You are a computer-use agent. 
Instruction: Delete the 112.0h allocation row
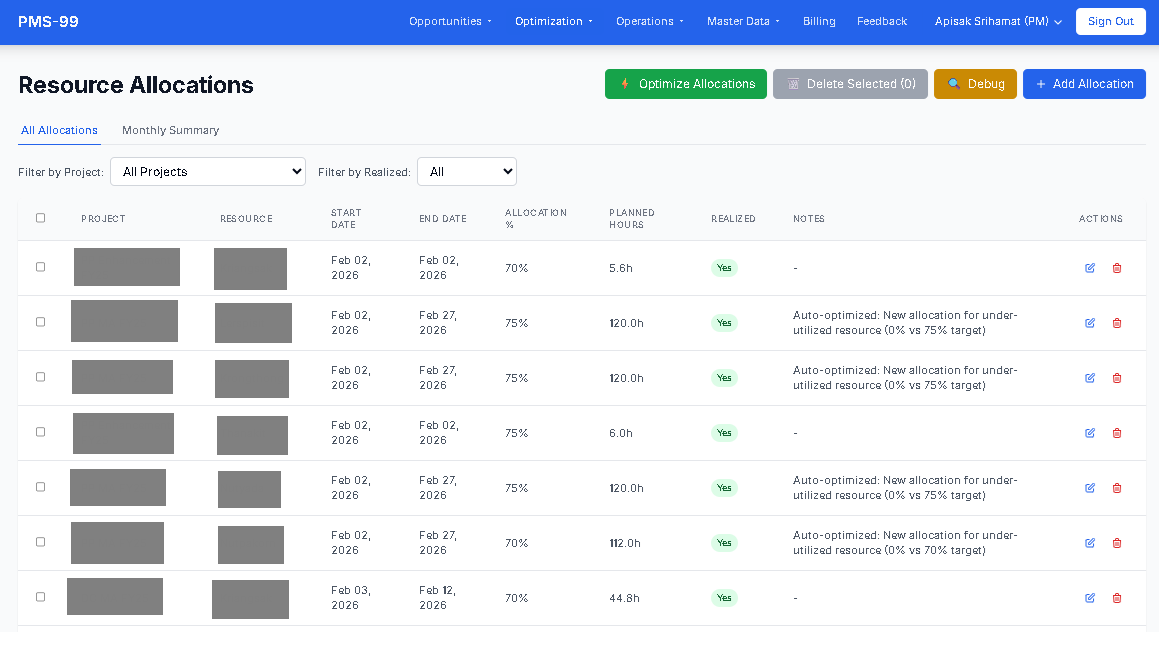(x=1117, y=543)
